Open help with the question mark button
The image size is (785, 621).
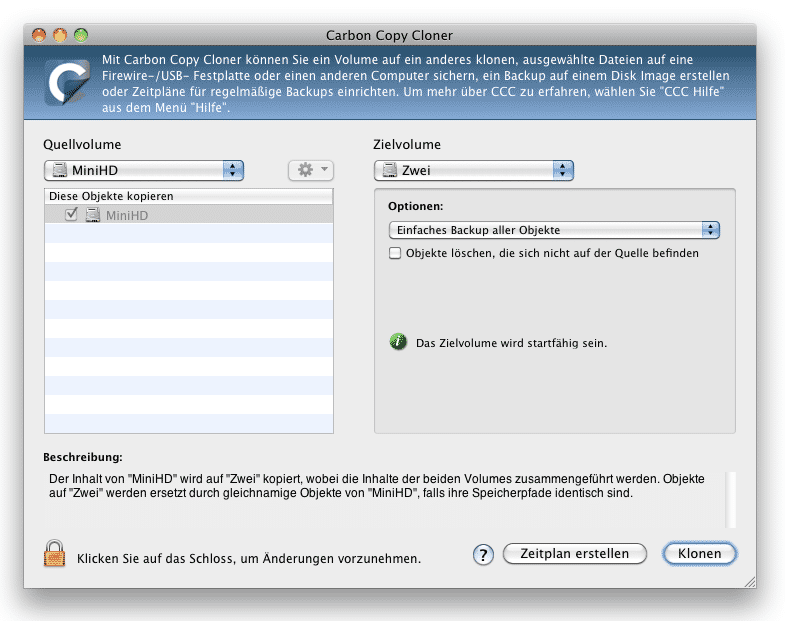[x=483, y=554]
